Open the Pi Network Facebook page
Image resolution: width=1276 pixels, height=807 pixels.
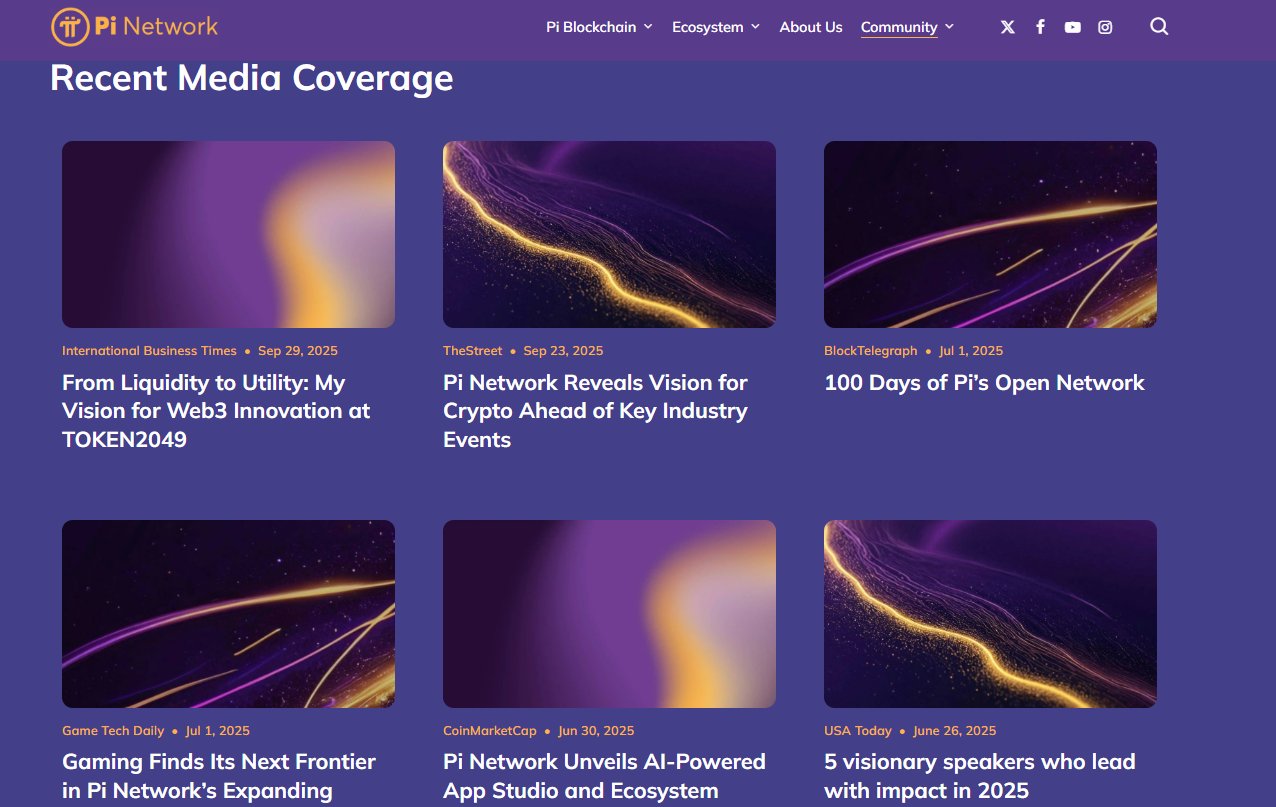pos(1040,27)
